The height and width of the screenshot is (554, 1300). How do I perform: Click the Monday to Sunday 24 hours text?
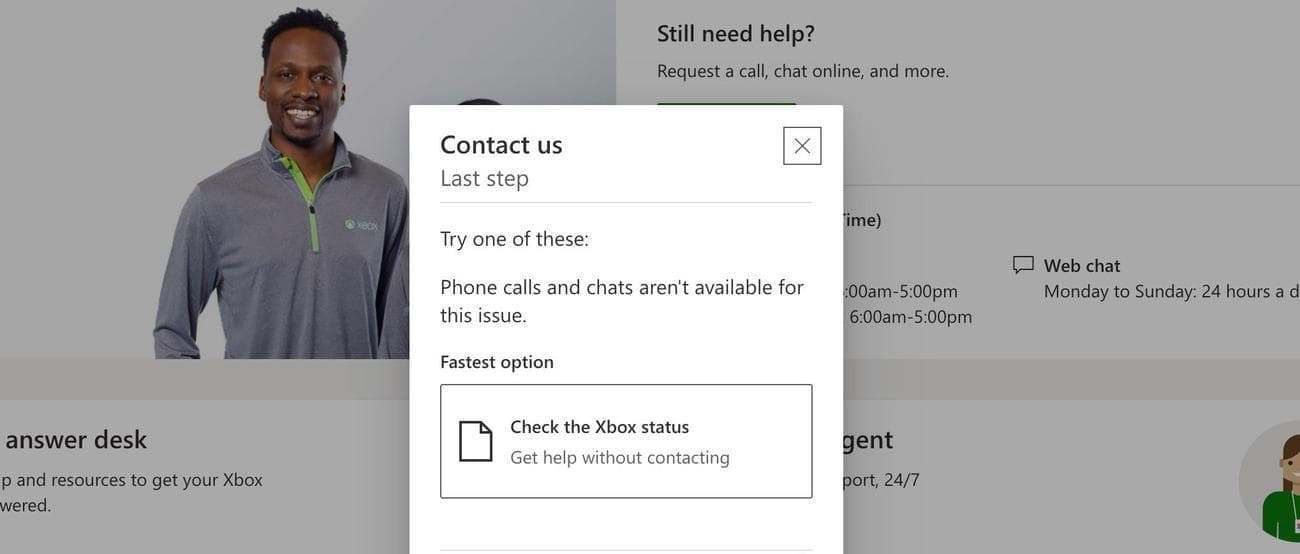pyautogui.click(x=1163, y=292)
